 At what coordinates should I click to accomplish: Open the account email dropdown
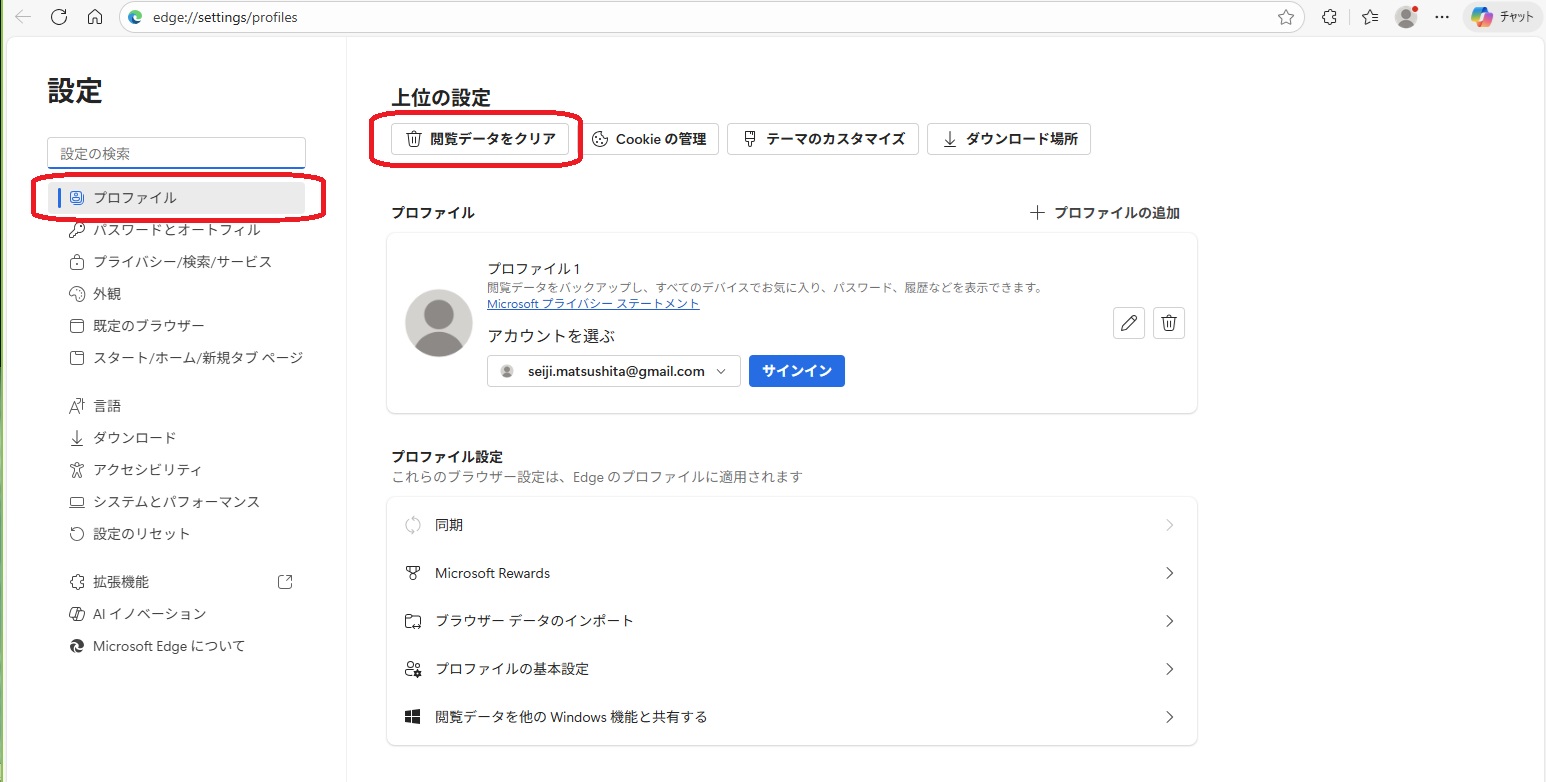[614, 371]
